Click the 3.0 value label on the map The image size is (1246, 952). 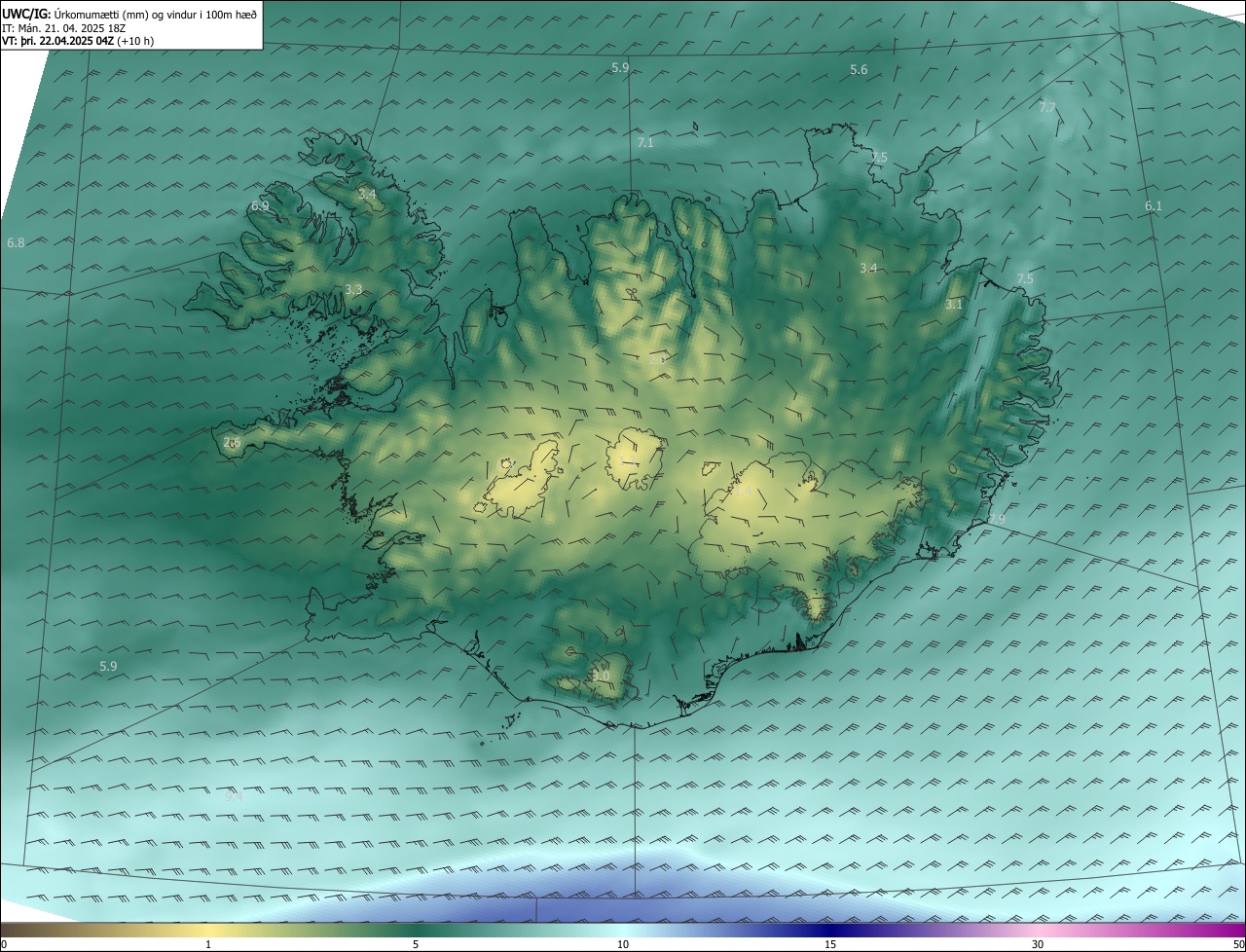point(601,676)
